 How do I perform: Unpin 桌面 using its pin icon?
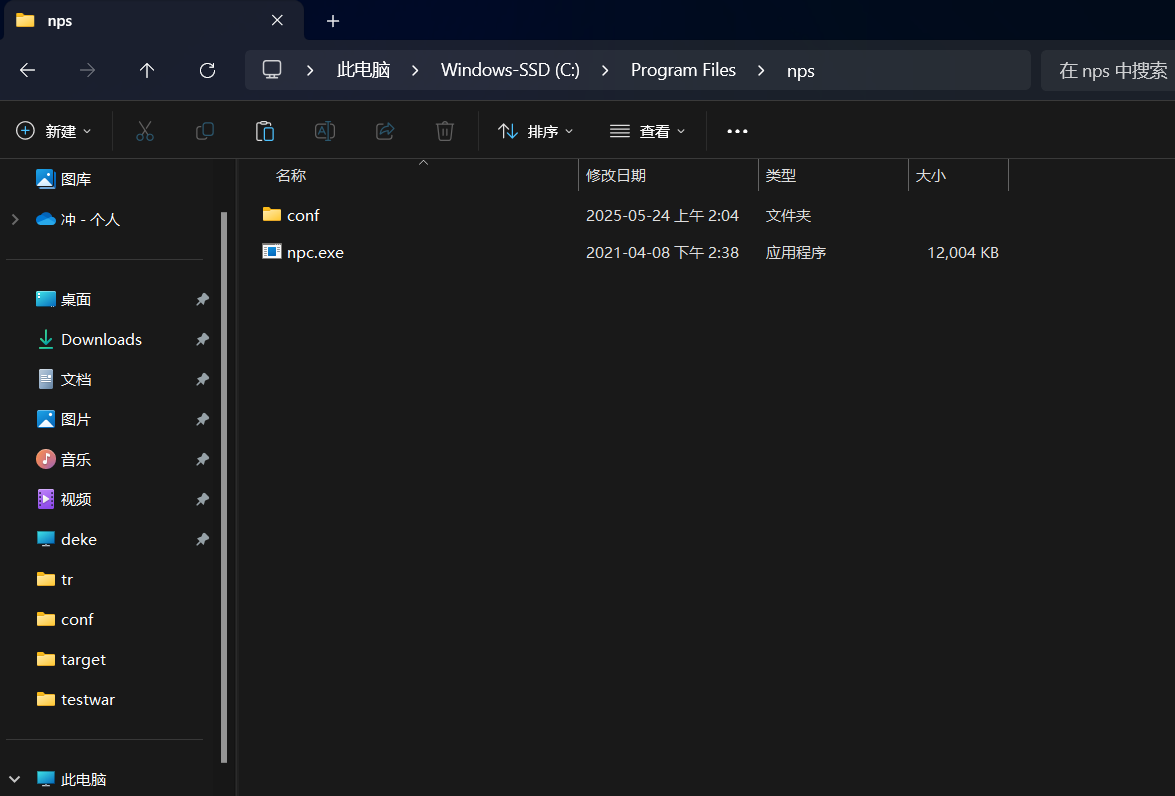click(x=202, y=299)
